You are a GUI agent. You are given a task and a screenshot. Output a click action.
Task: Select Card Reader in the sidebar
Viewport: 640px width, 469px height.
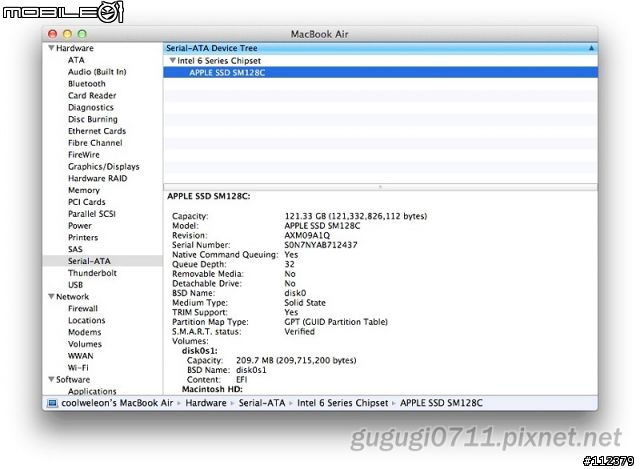[92, 96]
